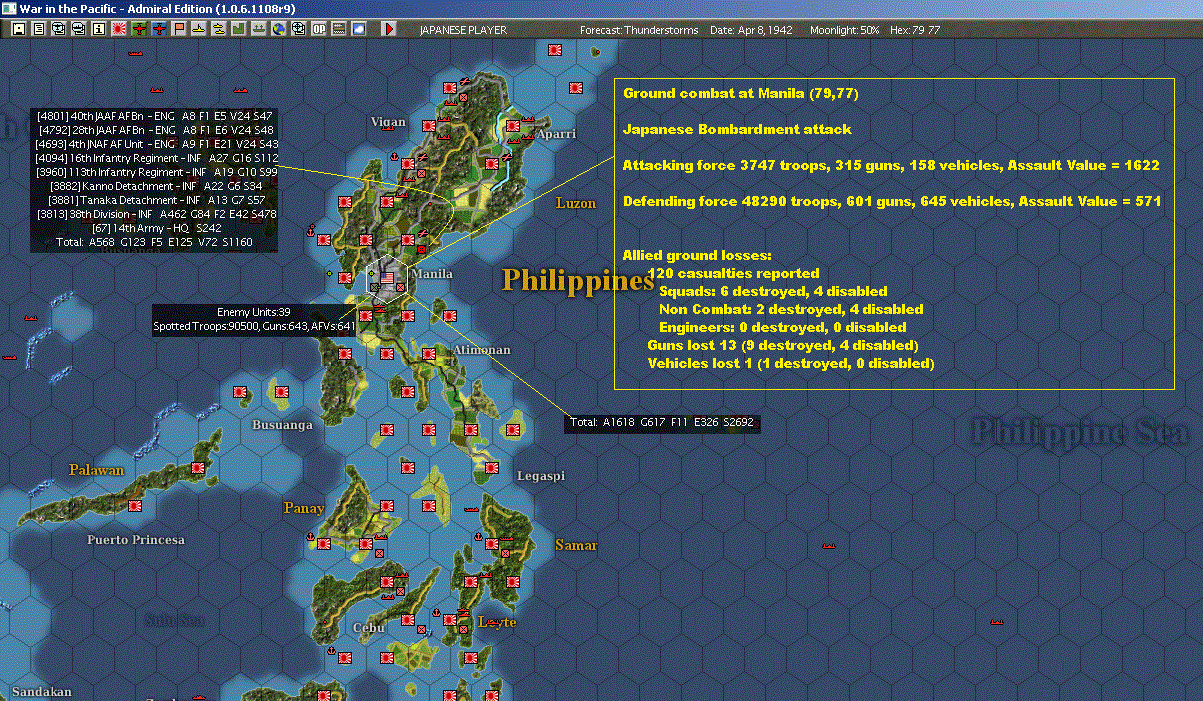Screen dimensions: 1203x701
Task: Click the Kanno Detachment row
Action: 156,186
